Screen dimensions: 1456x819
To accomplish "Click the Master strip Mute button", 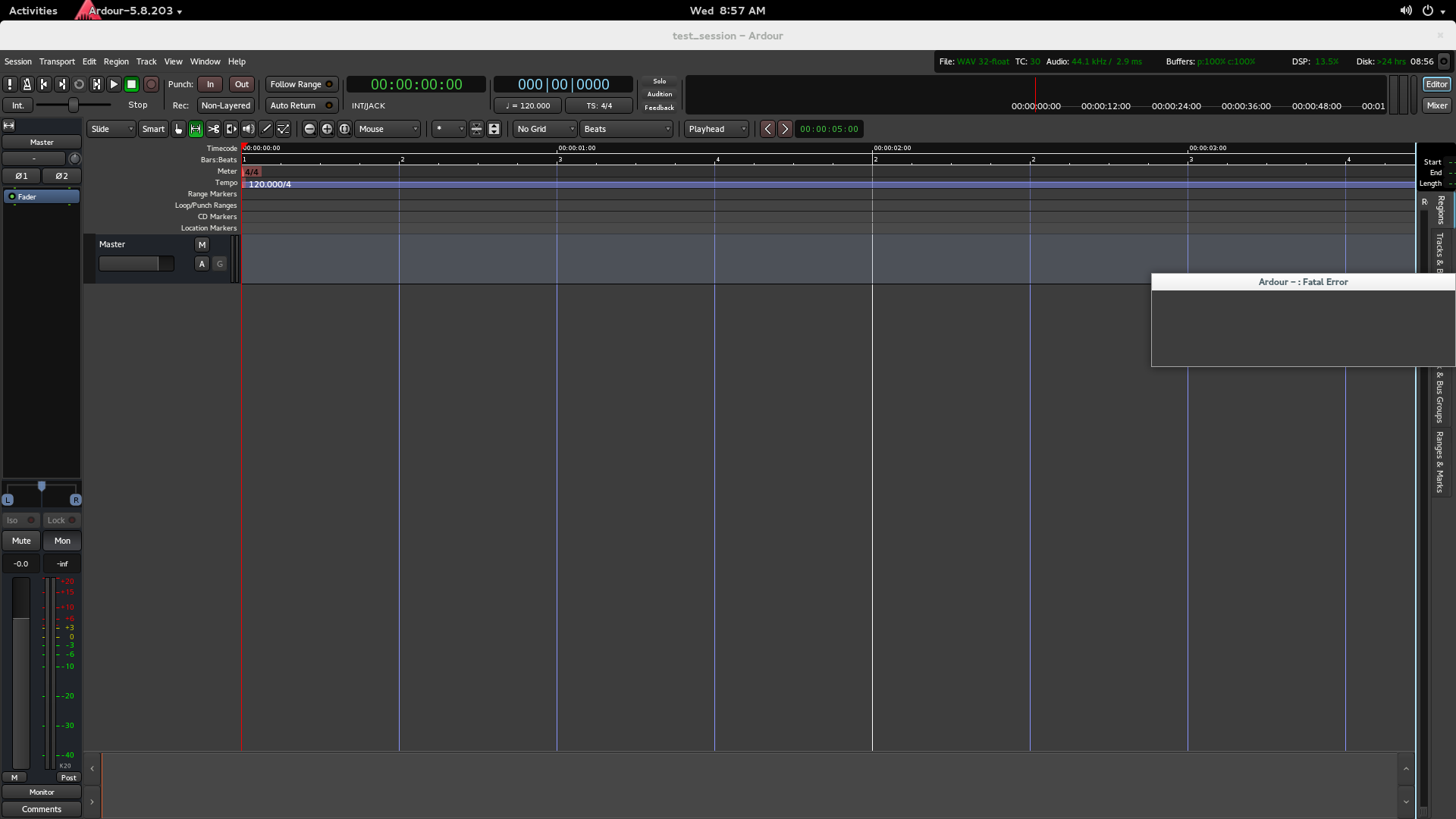I will [21, 541].
